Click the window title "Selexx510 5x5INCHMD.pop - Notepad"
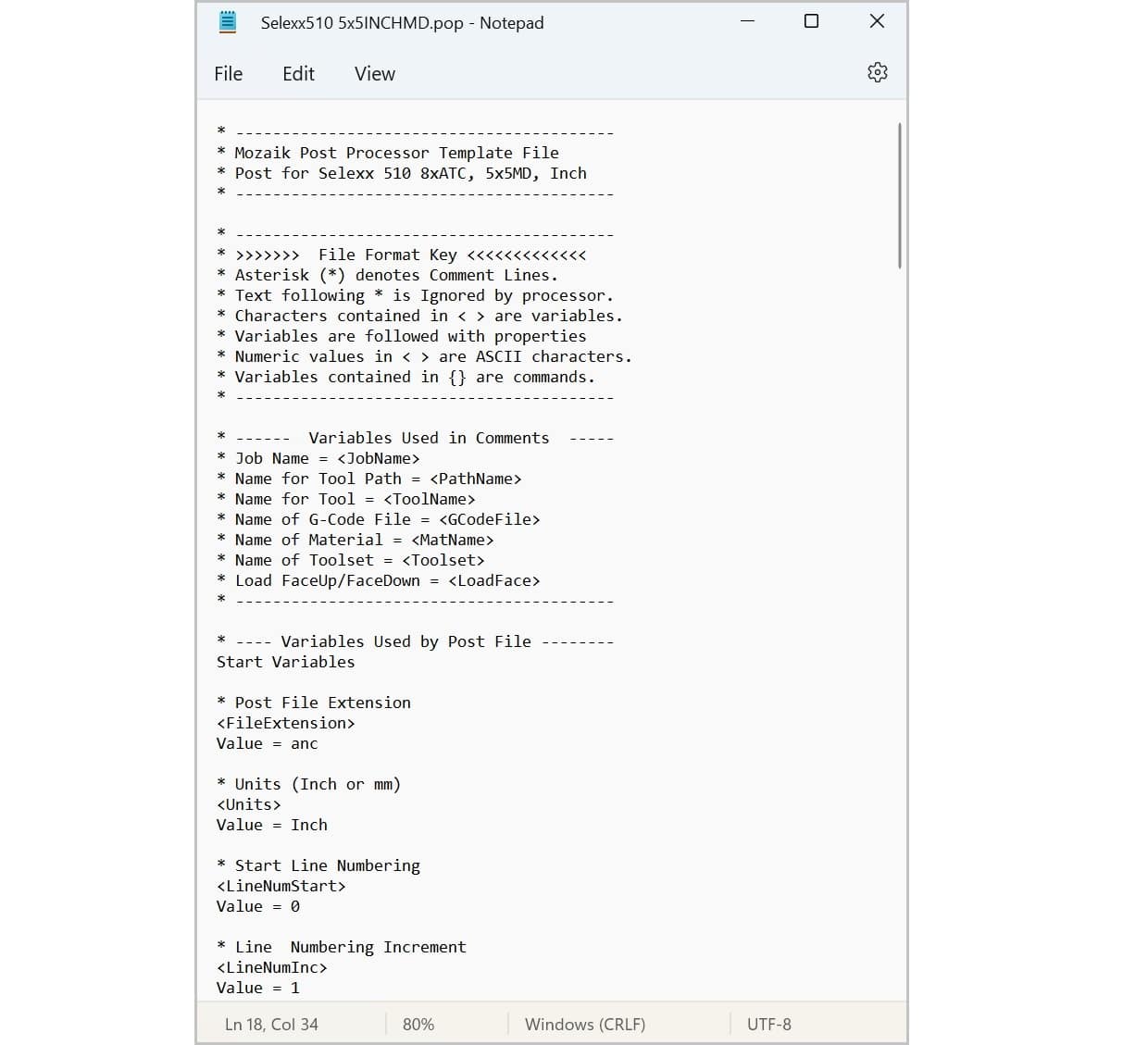 pyautogui.click(x=402, y=23)
